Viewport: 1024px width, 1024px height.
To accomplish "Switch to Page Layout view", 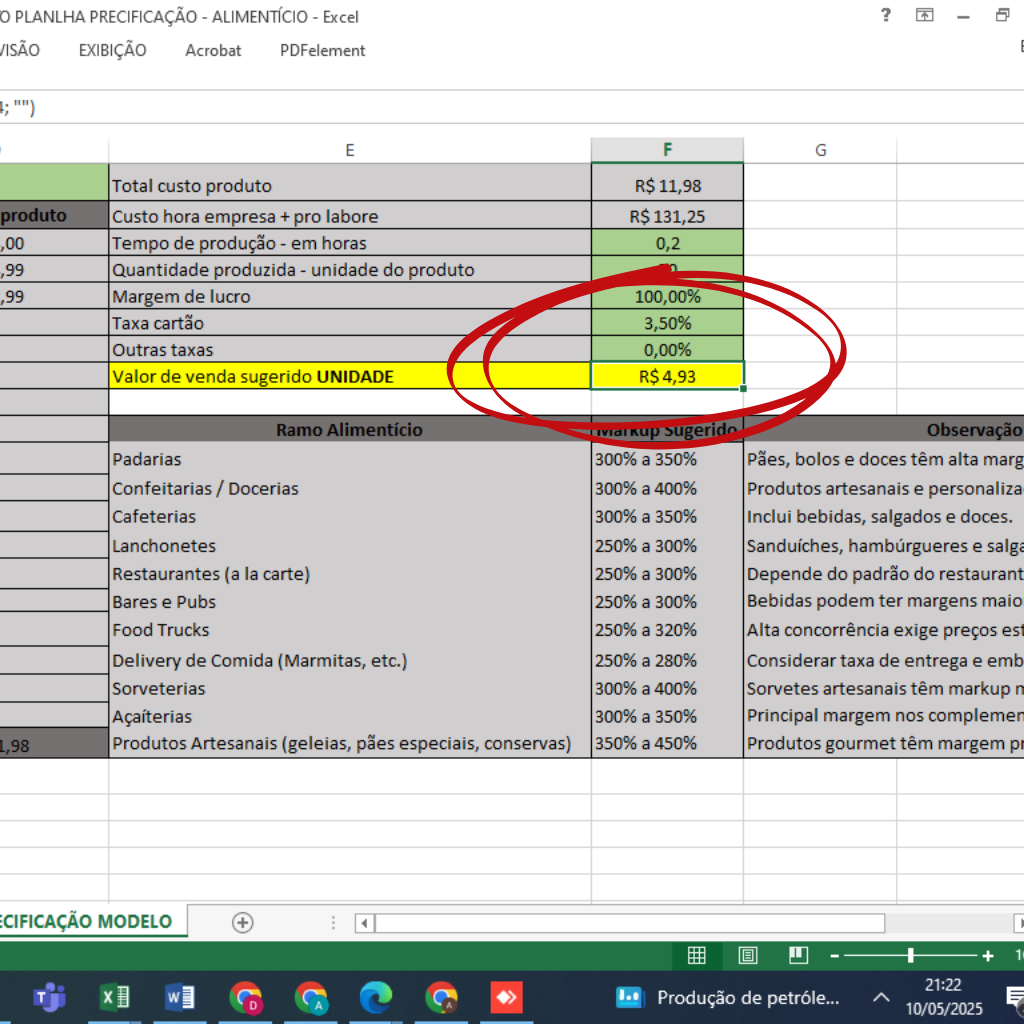I will point(748,955).
